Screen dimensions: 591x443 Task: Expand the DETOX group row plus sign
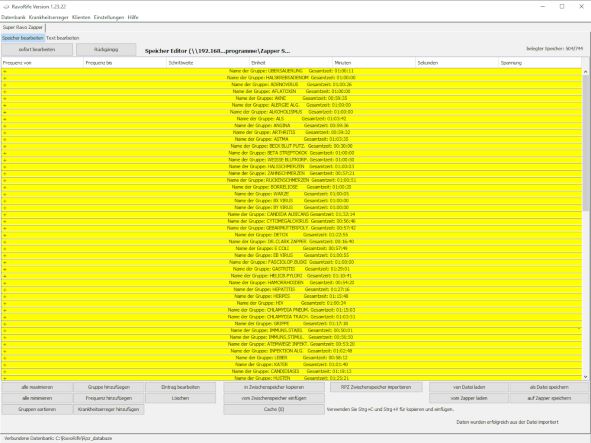pos(5,235)
